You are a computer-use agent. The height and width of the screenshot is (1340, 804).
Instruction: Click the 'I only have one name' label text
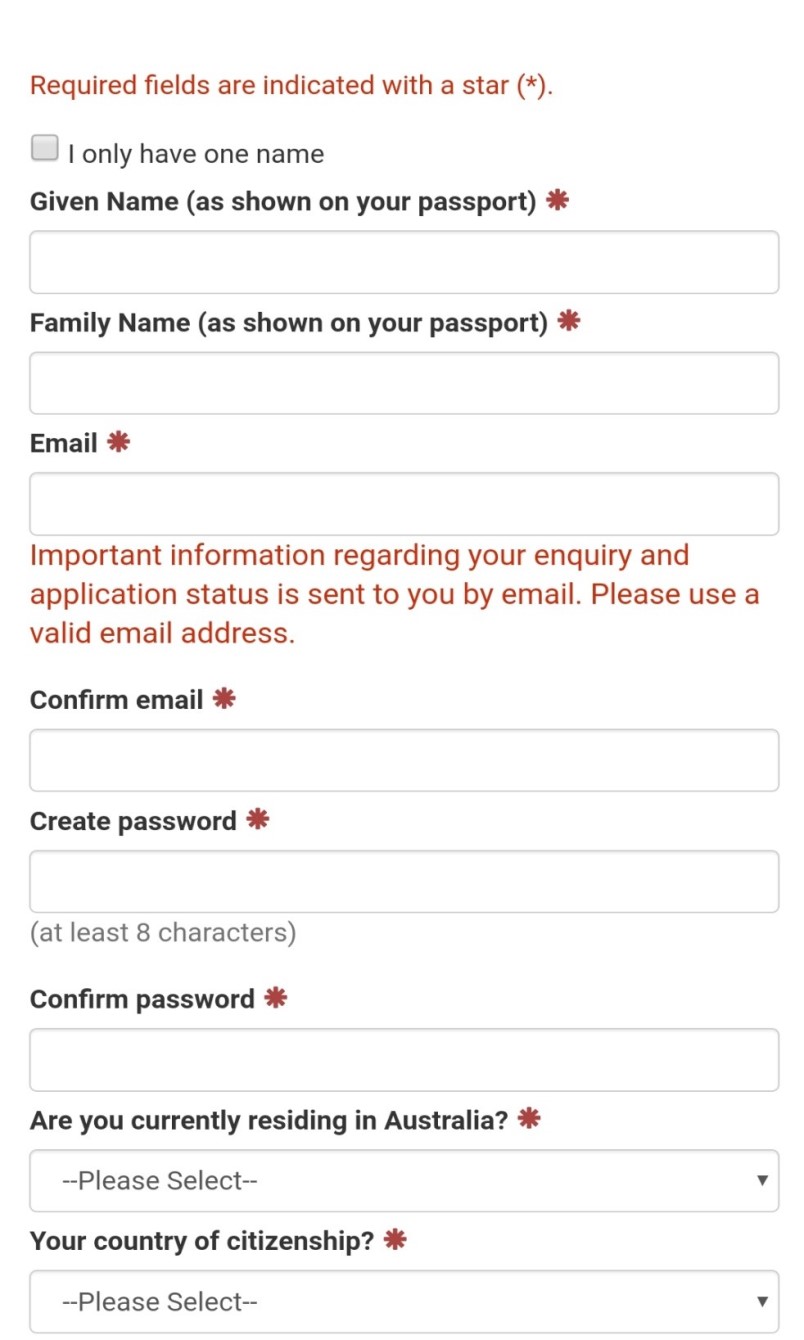pos(196,154)
